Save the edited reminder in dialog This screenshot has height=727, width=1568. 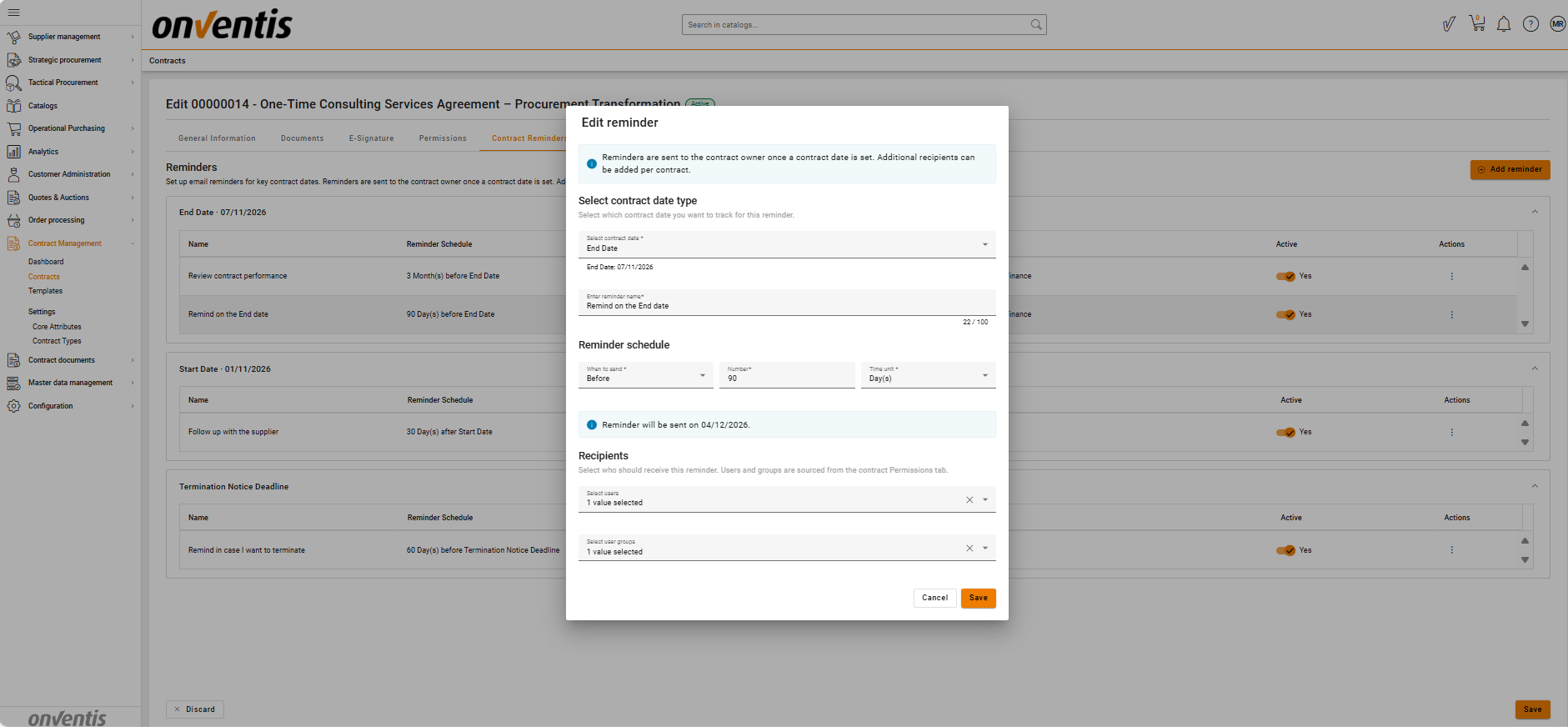coord(978,598)
